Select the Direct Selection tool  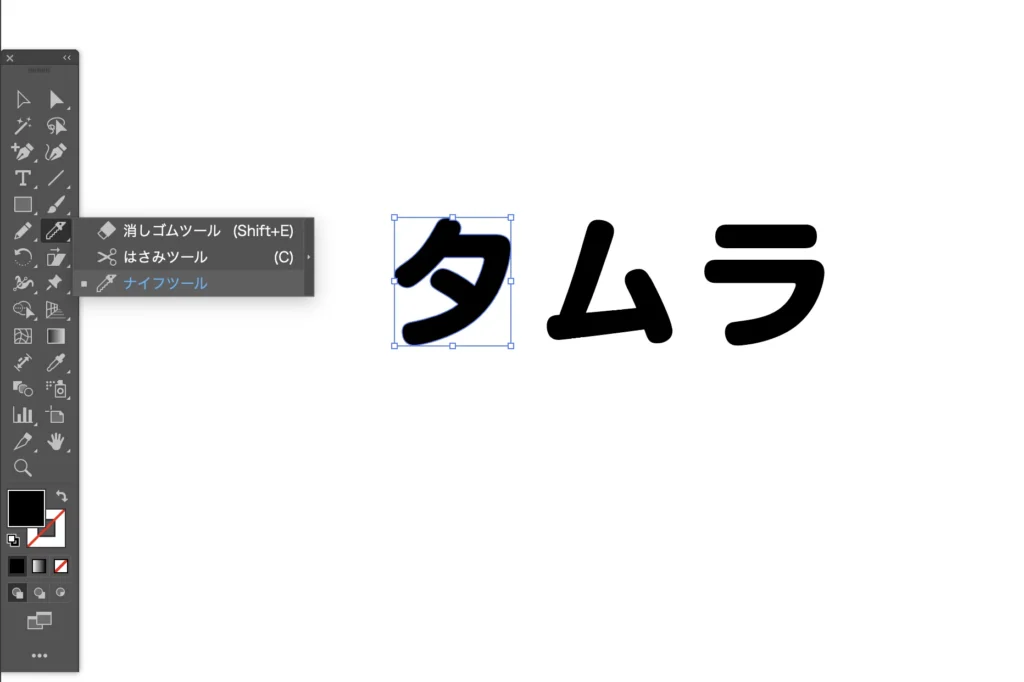[56, 100]
